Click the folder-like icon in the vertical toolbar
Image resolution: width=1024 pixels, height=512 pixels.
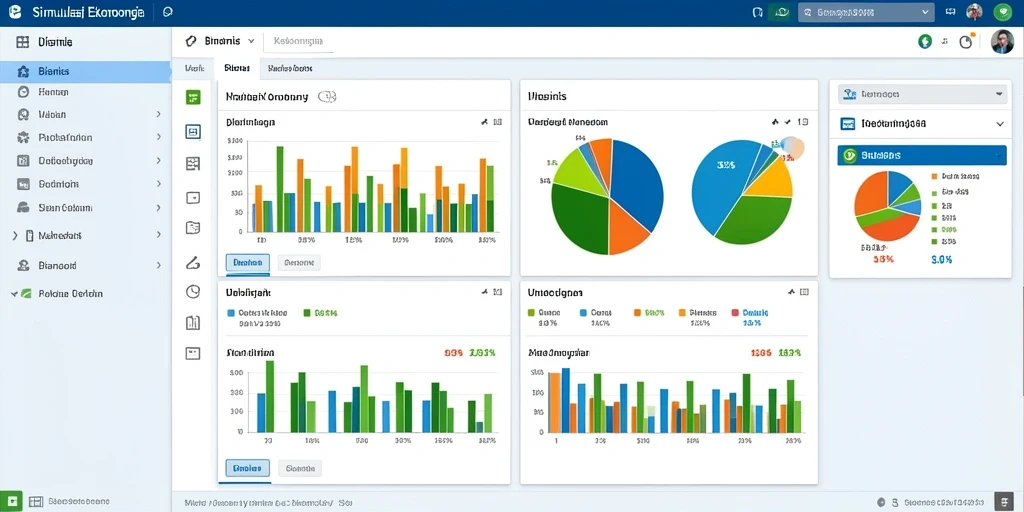pyautogui.click(x=193, y=228)
